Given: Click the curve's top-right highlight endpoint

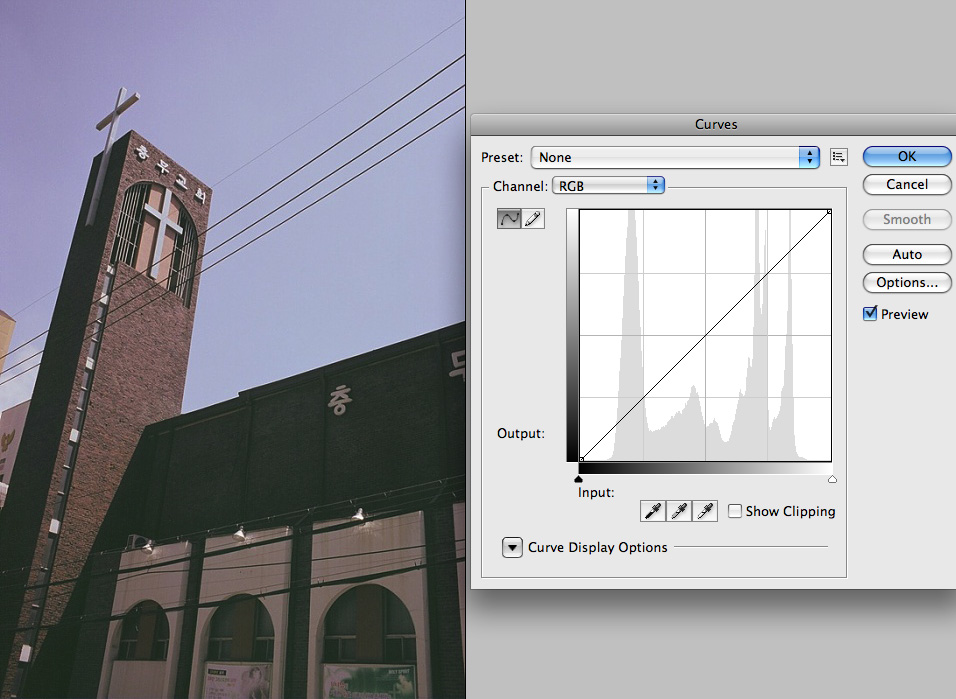Looking at the screenshot, I should (x=829, y=211).
